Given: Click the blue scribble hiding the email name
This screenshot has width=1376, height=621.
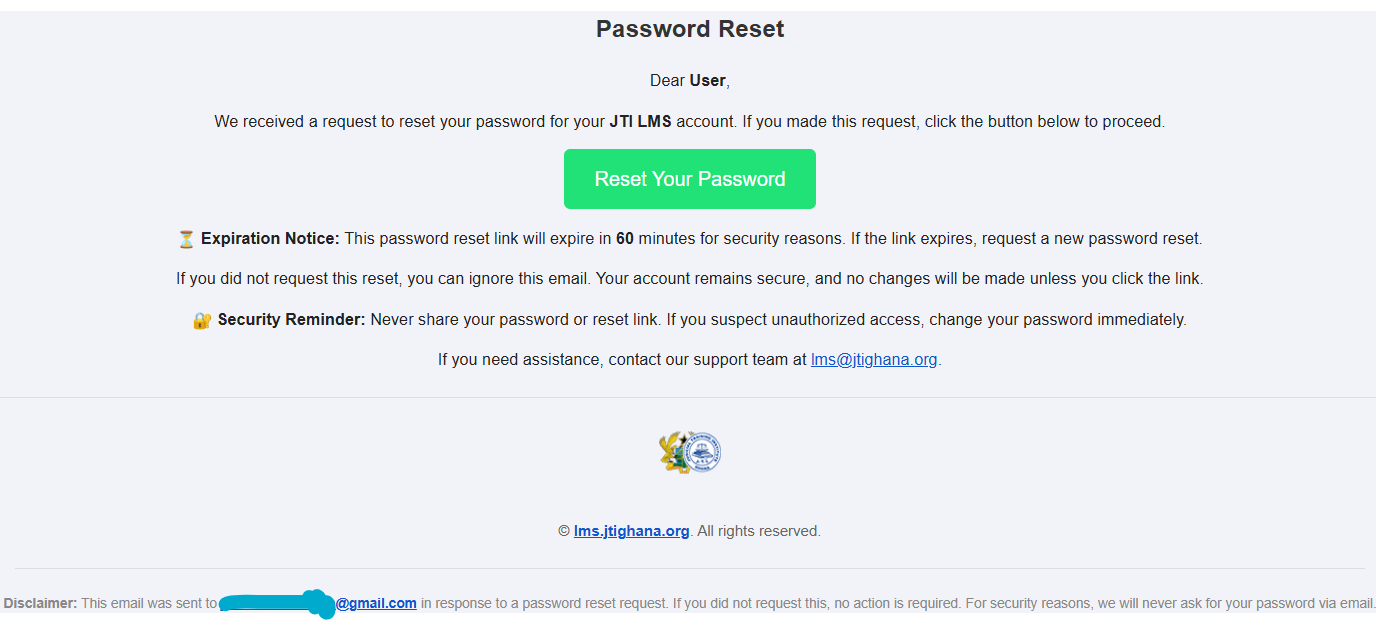Looking at the screenshot, I should (277, 604).
